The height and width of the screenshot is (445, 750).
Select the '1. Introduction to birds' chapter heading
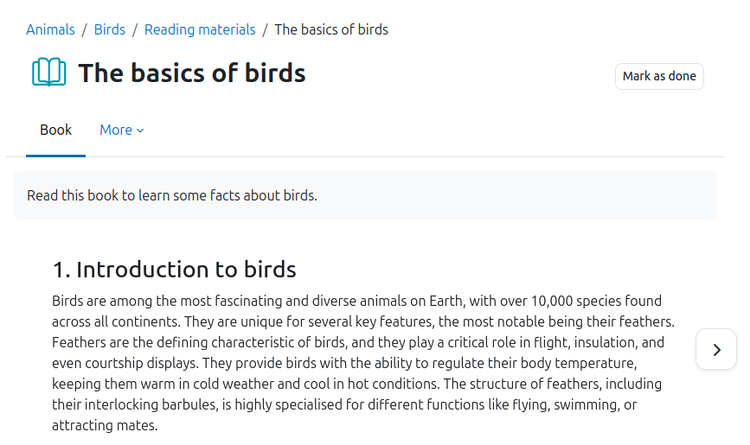pos(174,269)
